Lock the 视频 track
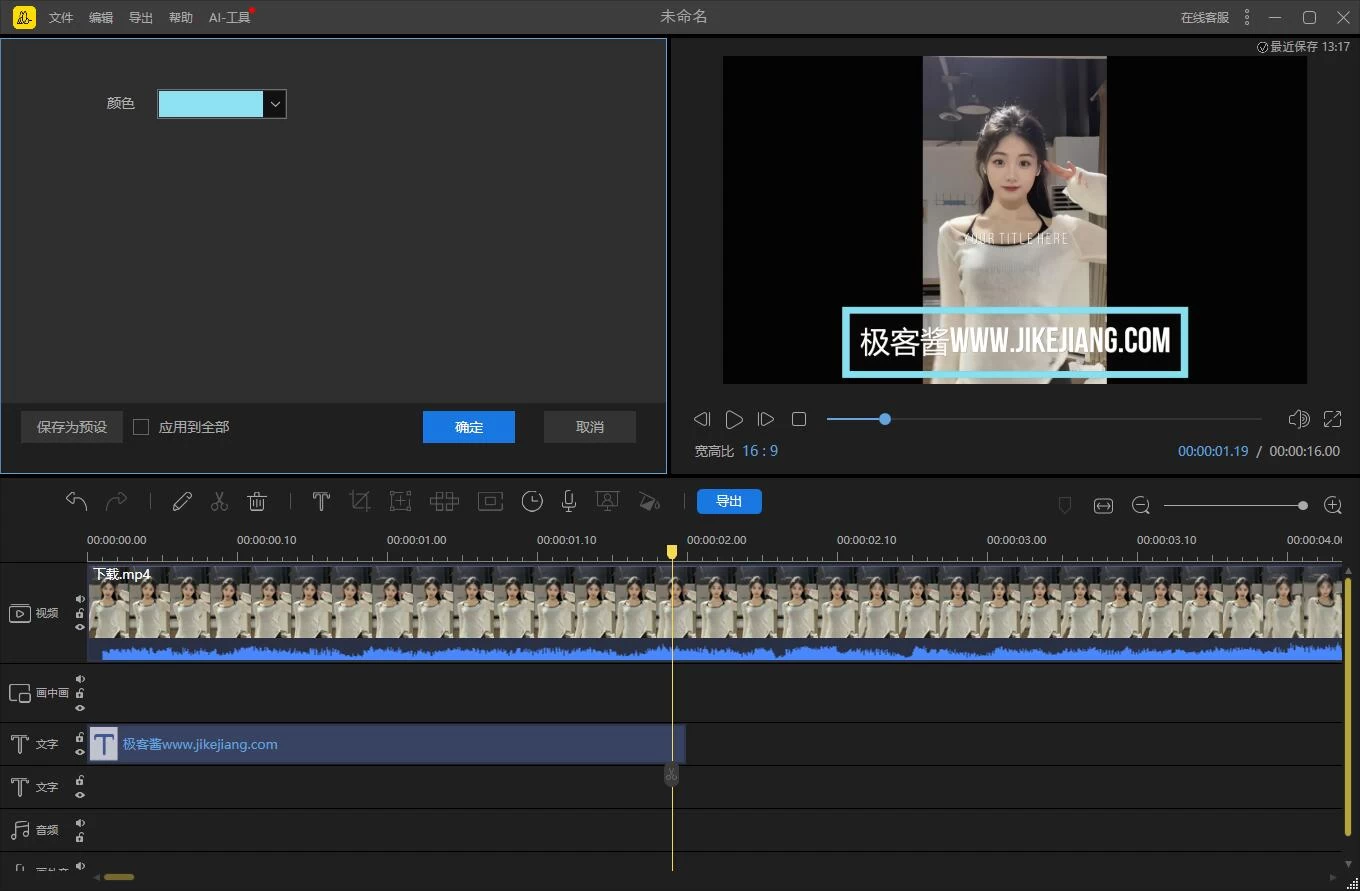Viewport: 1360px width, 891px height. (x=80, y=613)
